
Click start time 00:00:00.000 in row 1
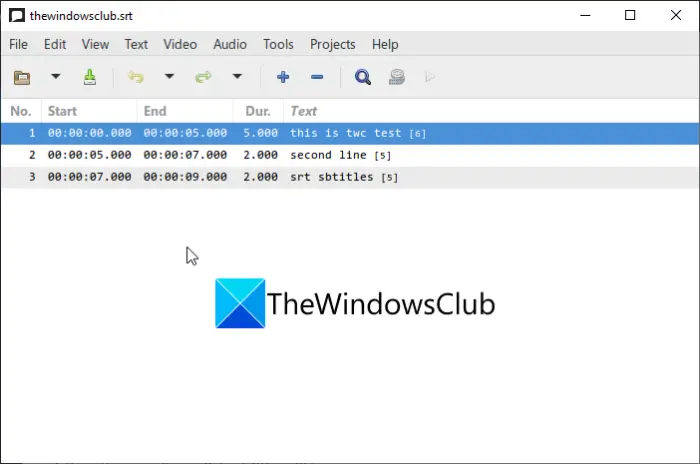point(89,133)
